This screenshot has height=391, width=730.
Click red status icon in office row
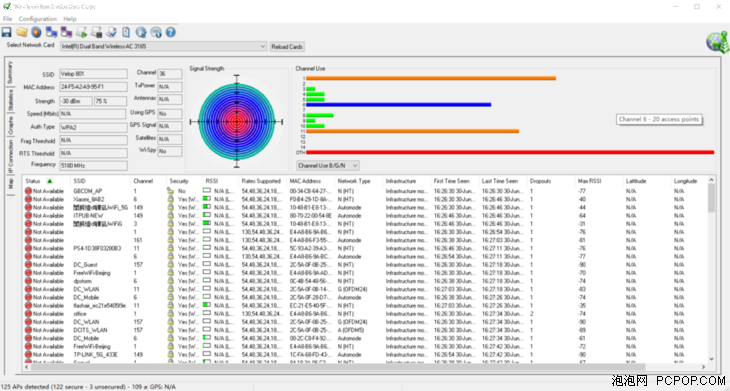pyautogui.click(x=28, y=314)
